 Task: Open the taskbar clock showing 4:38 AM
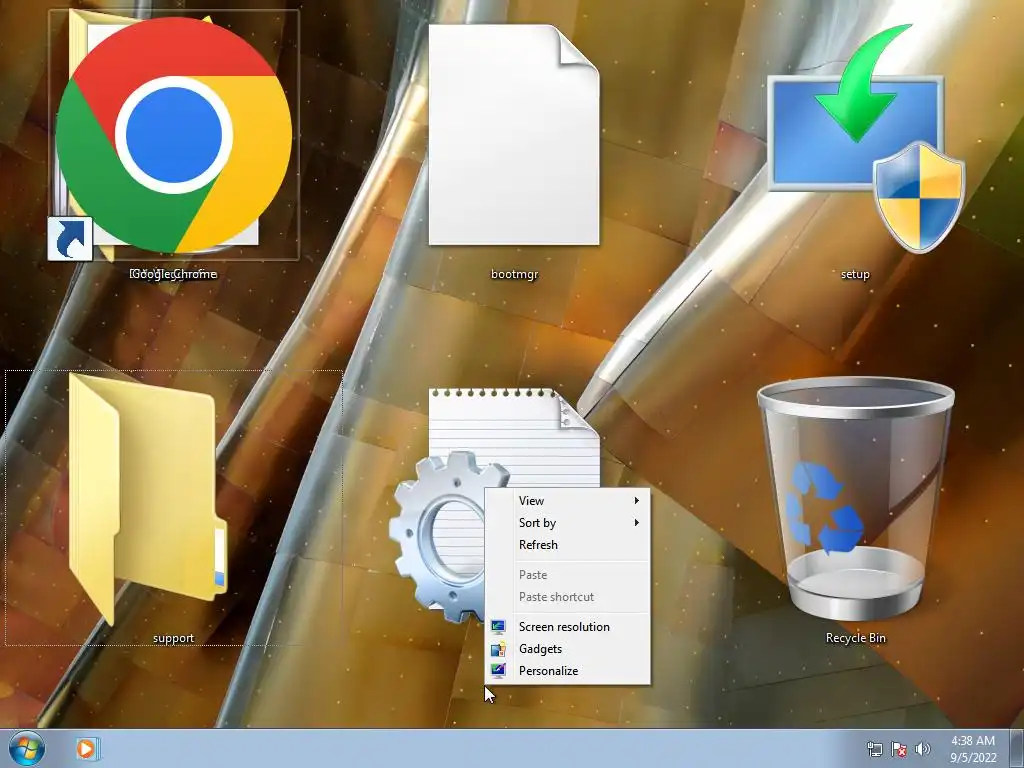(973, 749)
